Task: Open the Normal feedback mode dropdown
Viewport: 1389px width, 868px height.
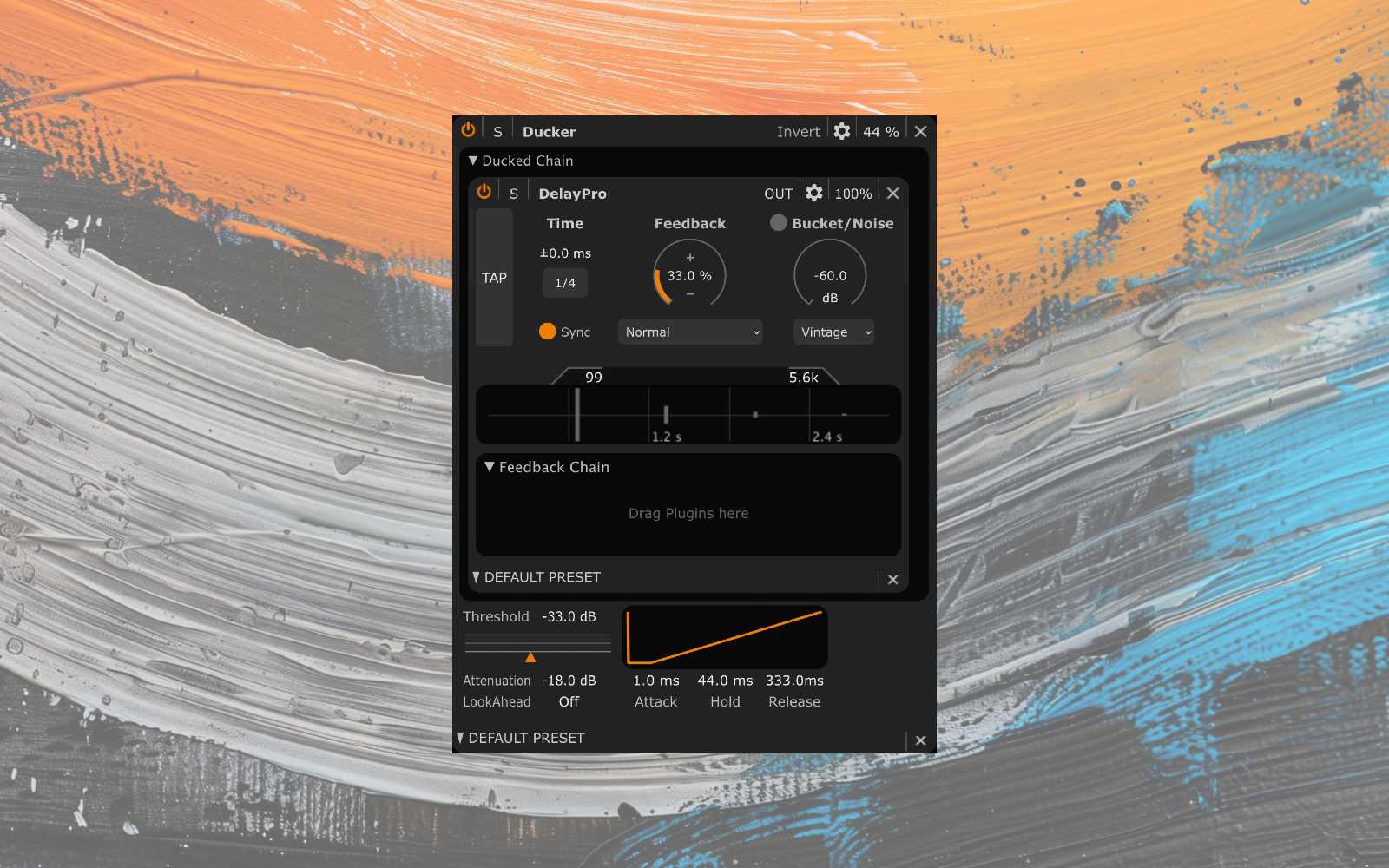Action: (690, 332)
